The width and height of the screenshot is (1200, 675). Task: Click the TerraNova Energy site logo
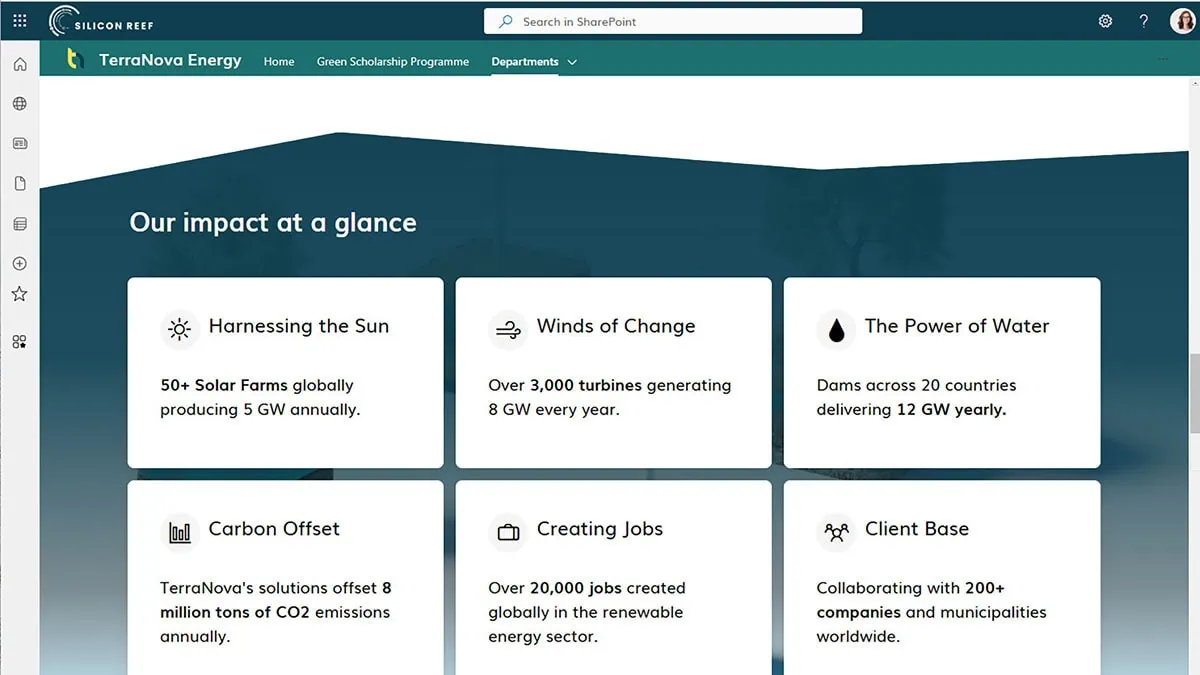click(x=73, y=60)
